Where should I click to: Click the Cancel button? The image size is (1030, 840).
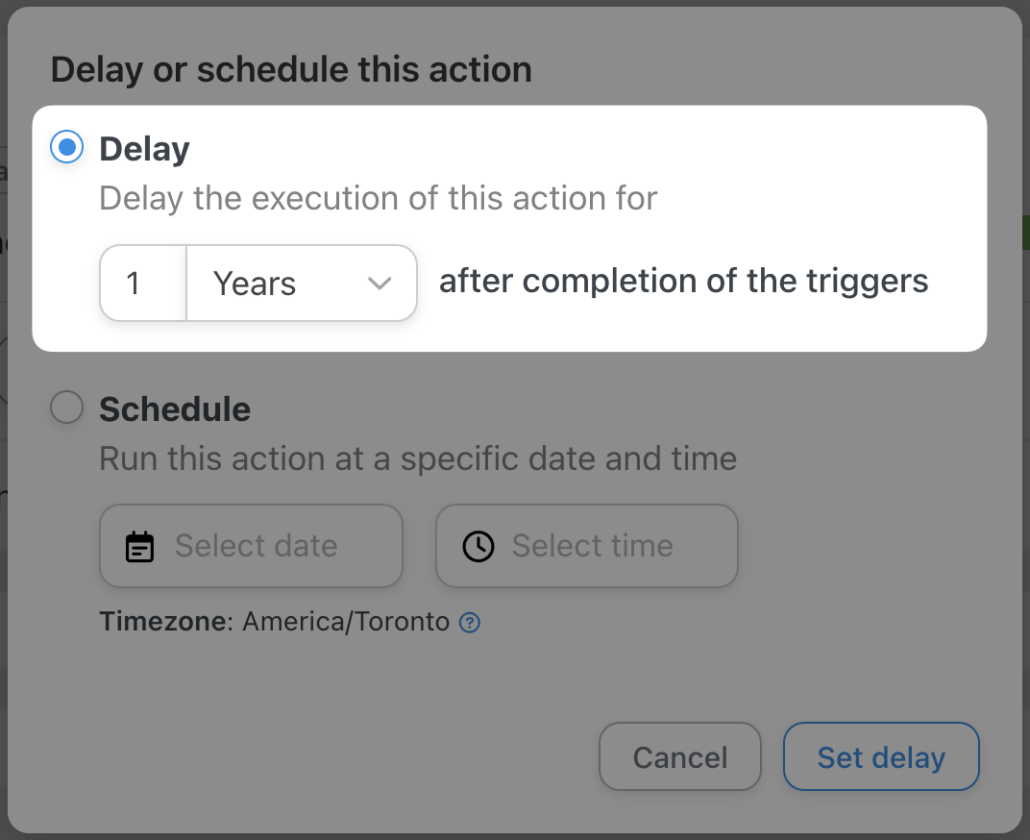(680, 757)
